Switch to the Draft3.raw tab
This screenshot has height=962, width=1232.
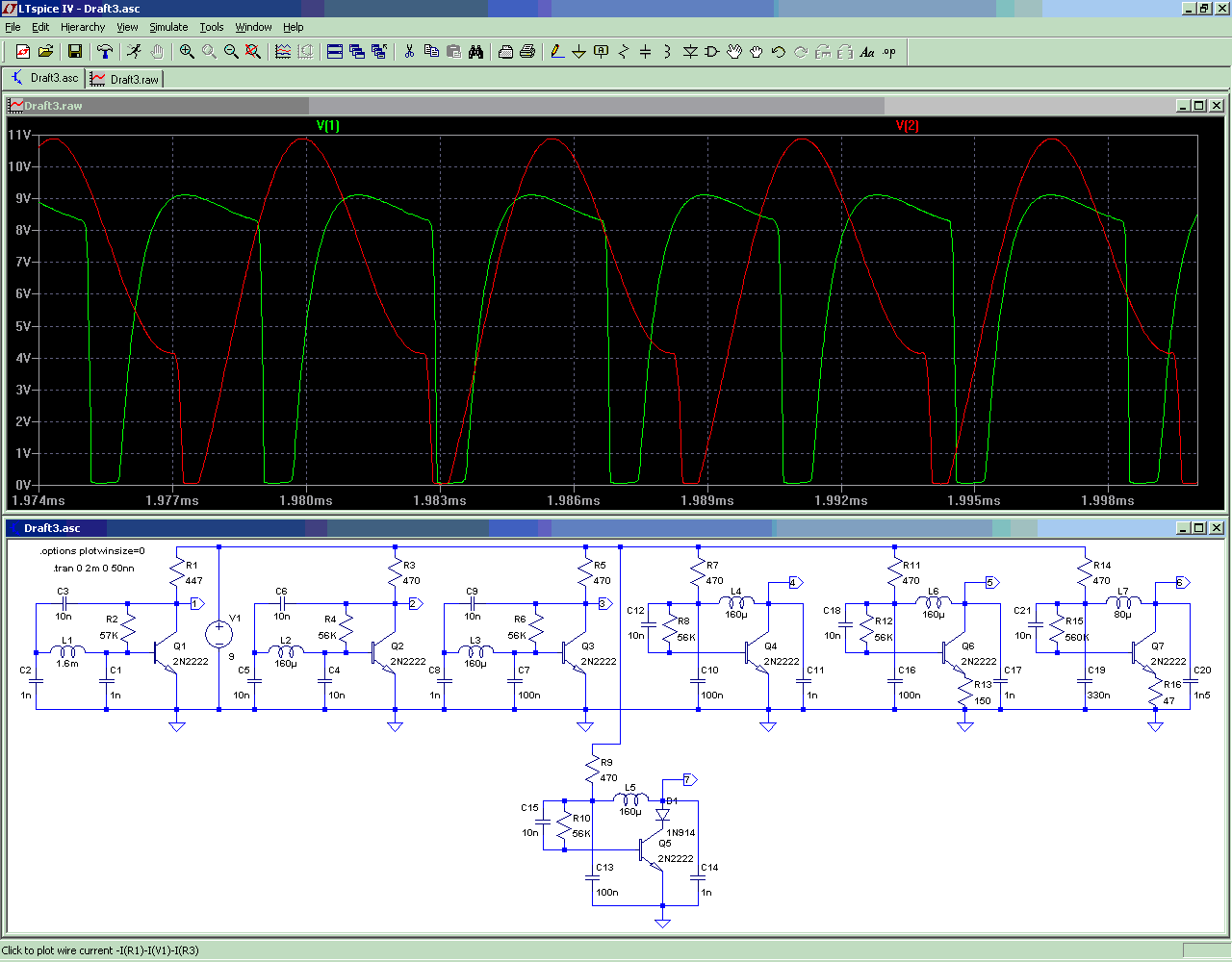[x=125, y=79]
